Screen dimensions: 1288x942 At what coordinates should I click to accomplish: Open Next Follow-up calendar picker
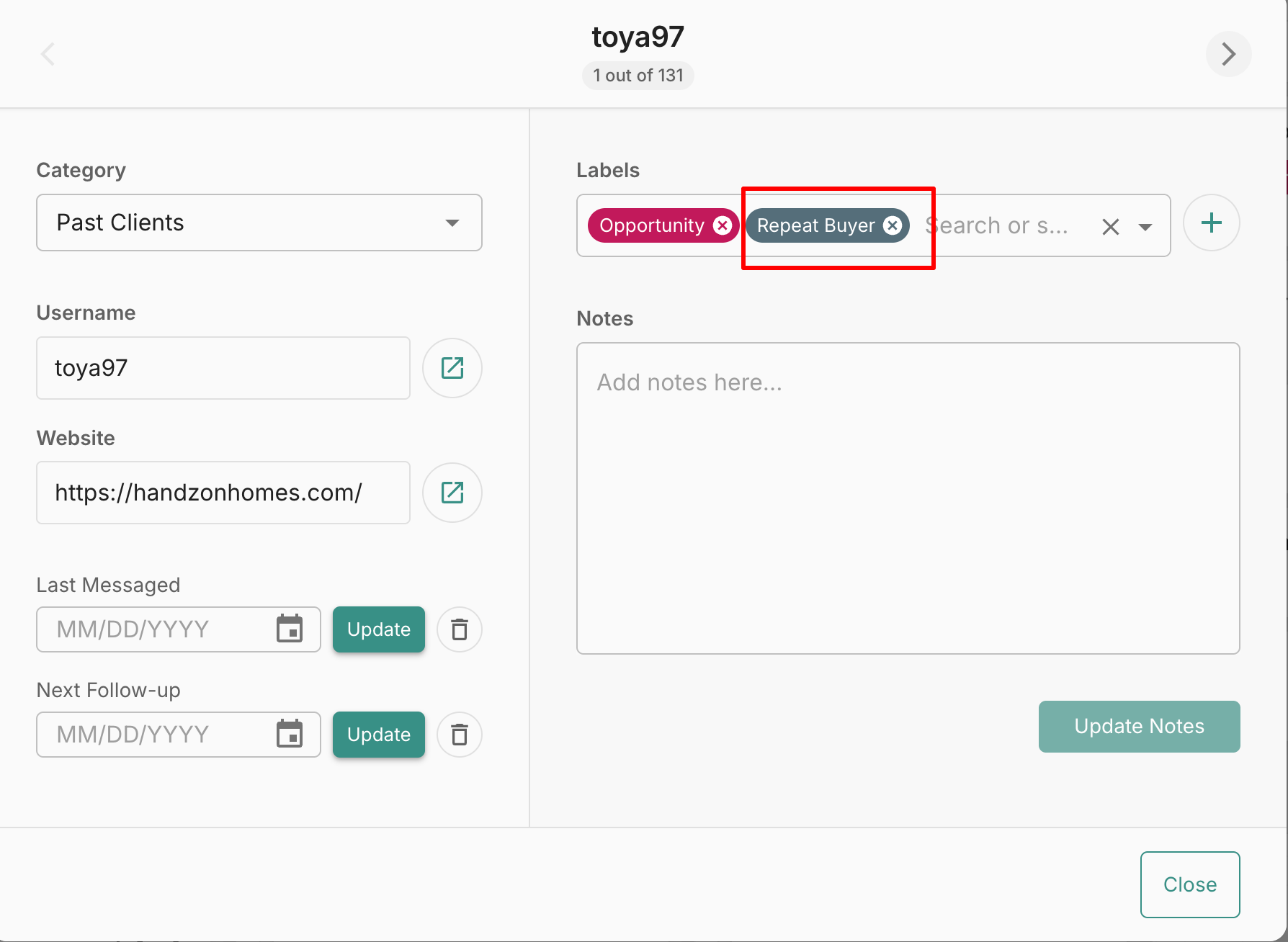coord(290,735)
